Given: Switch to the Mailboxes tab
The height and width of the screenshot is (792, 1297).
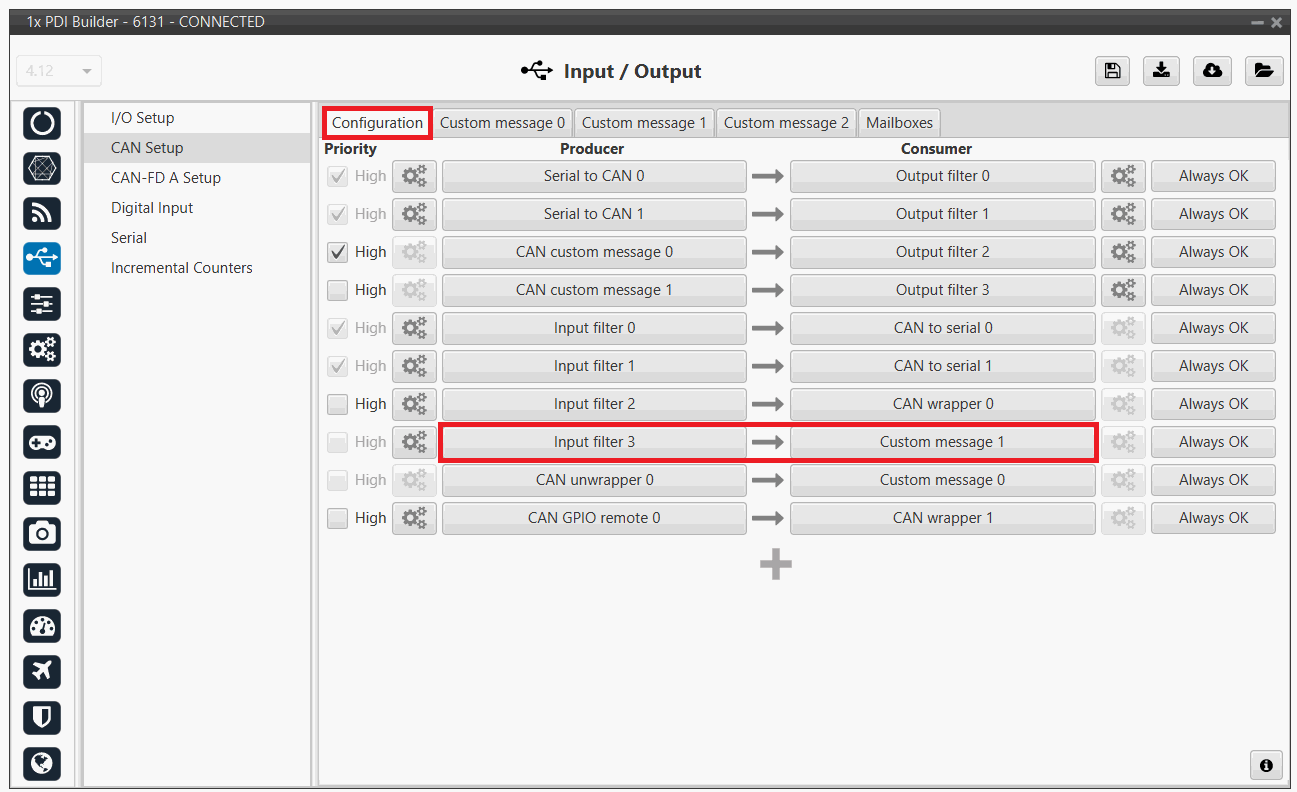Looking at the screenshot, I should [899, 123].
